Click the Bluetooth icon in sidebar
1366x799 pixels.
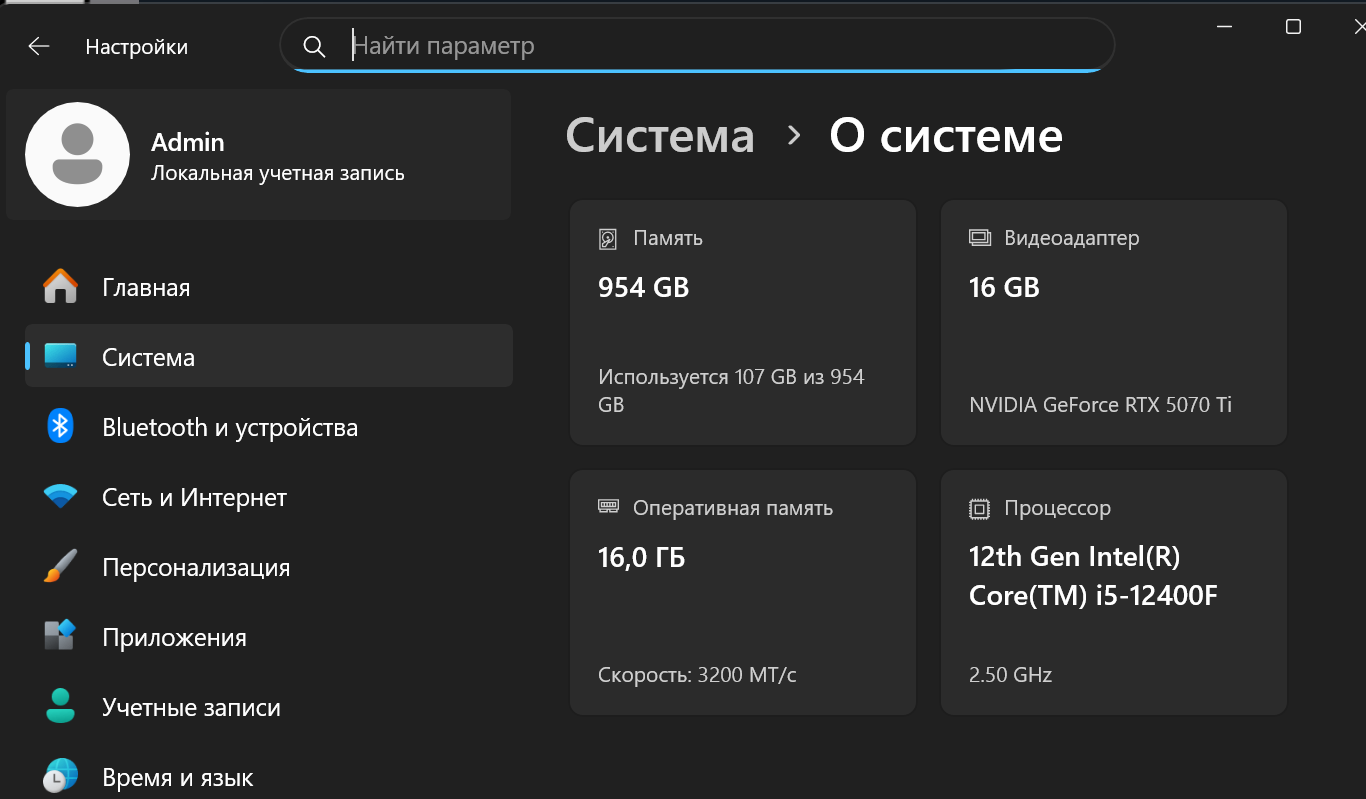(61, 427)
